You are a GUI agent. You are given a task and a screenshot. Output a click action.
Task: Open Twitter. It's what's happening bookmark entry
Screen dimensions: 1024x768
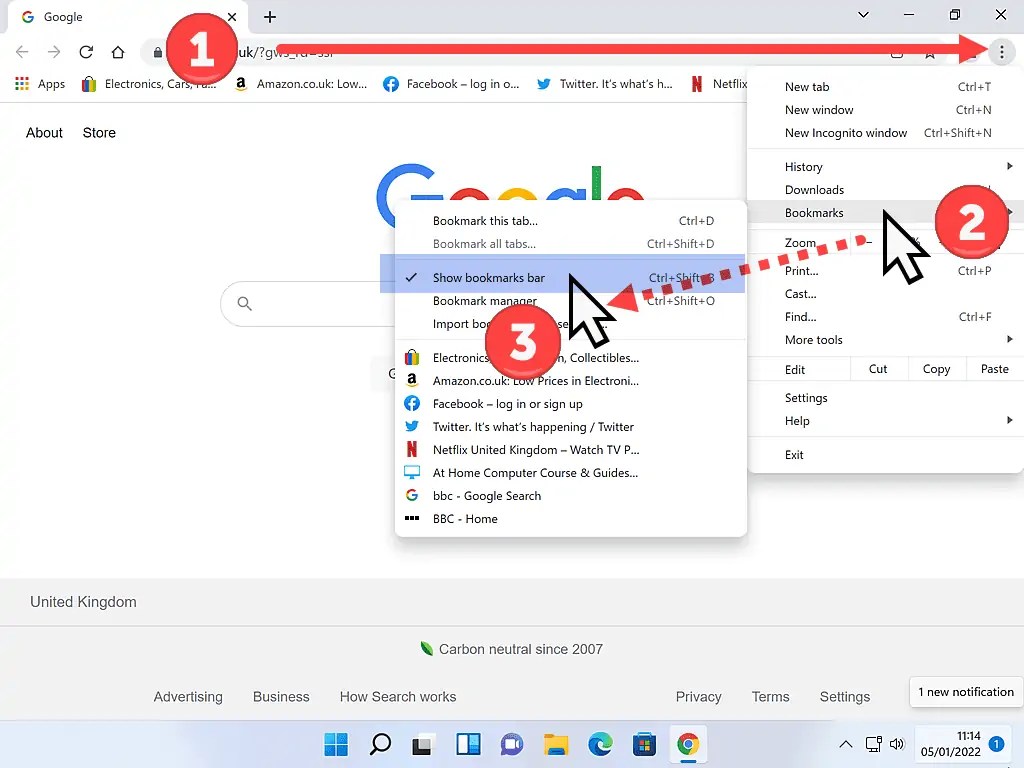point(571,426)
